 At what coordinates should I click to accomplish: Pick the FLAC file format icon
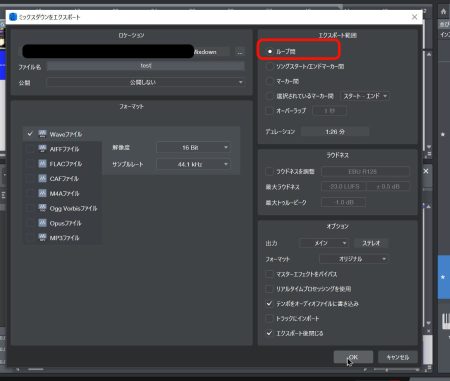click(42, 163)
